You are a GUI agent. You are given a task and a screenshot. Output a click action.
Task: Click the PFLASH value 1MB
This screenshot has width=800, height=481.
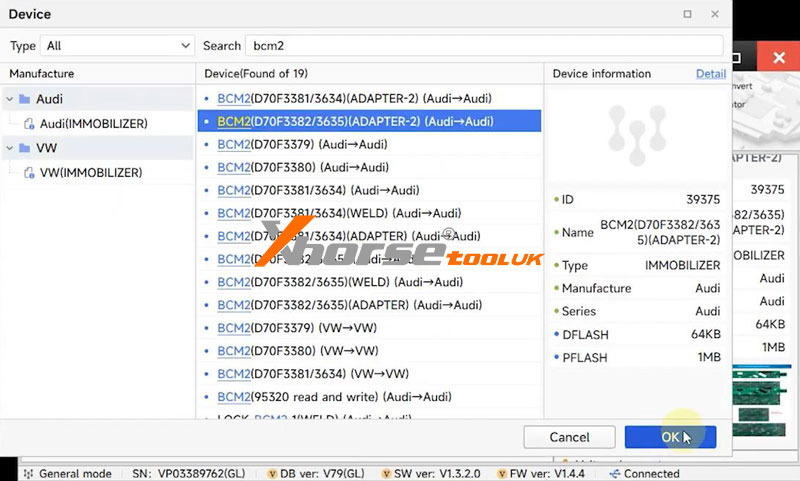pos(710,357)
